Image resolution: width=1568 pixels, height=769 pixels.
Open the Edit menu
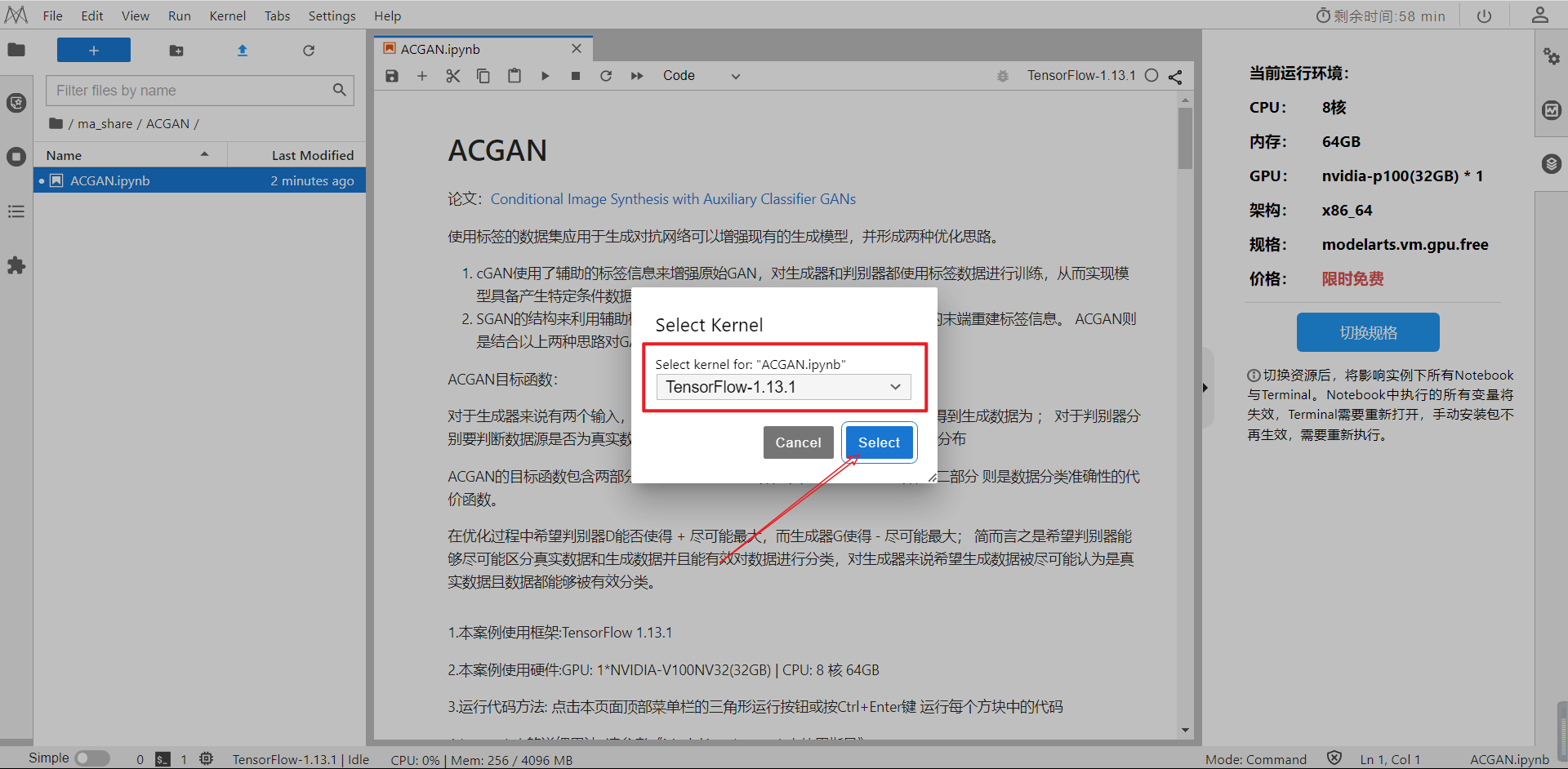click(x=92, y=16)
